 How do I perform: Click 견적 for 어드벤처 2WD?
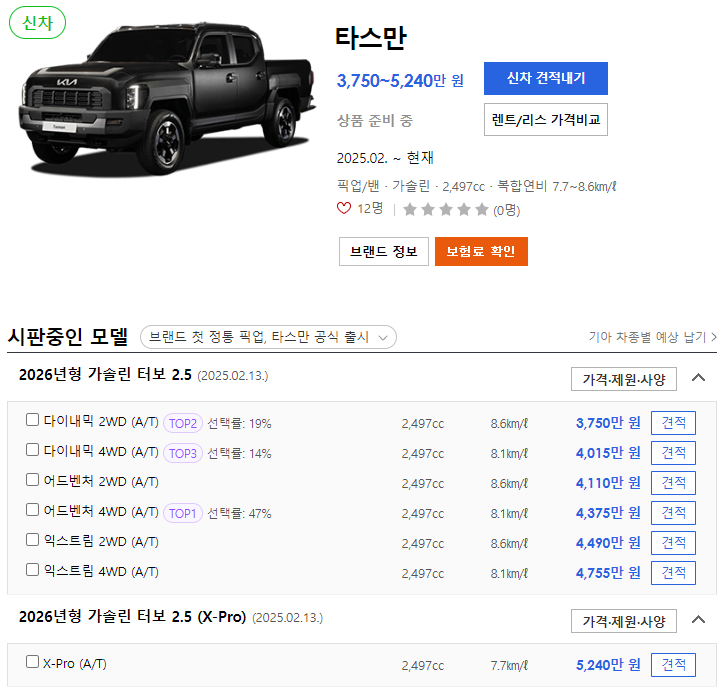click(673, 483)
